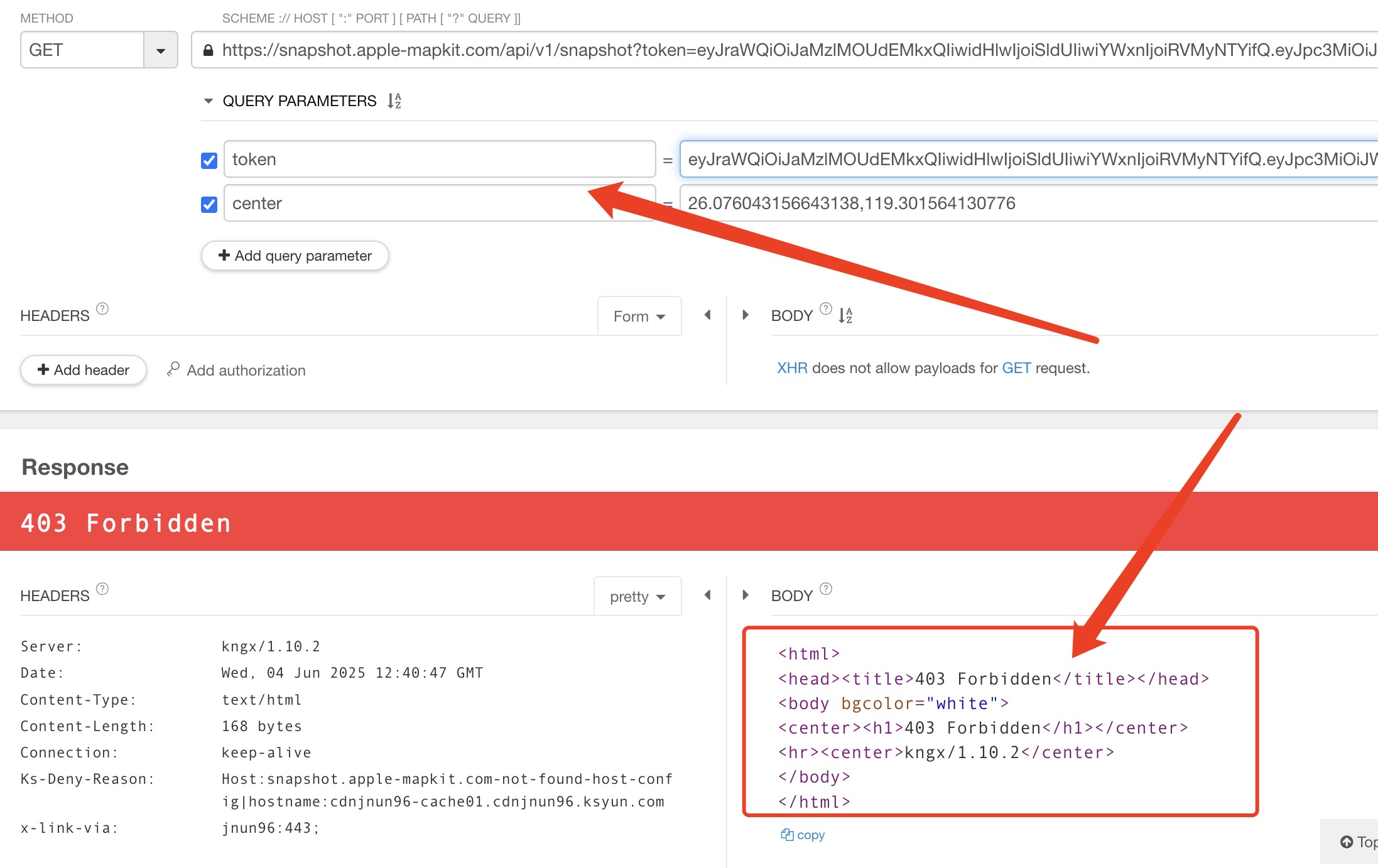Open the HTTP method dropdown arrow
This screenshot has height=868, width=1378.
click(x=161, y=50)
